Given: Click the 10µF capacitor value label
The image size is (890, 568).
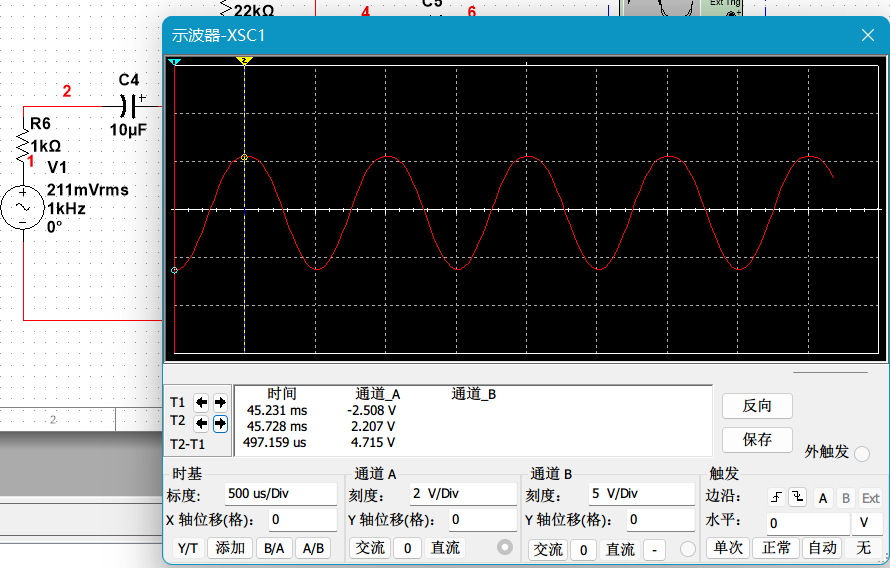Looking at the screenshot, I should [x=128, y=130].
